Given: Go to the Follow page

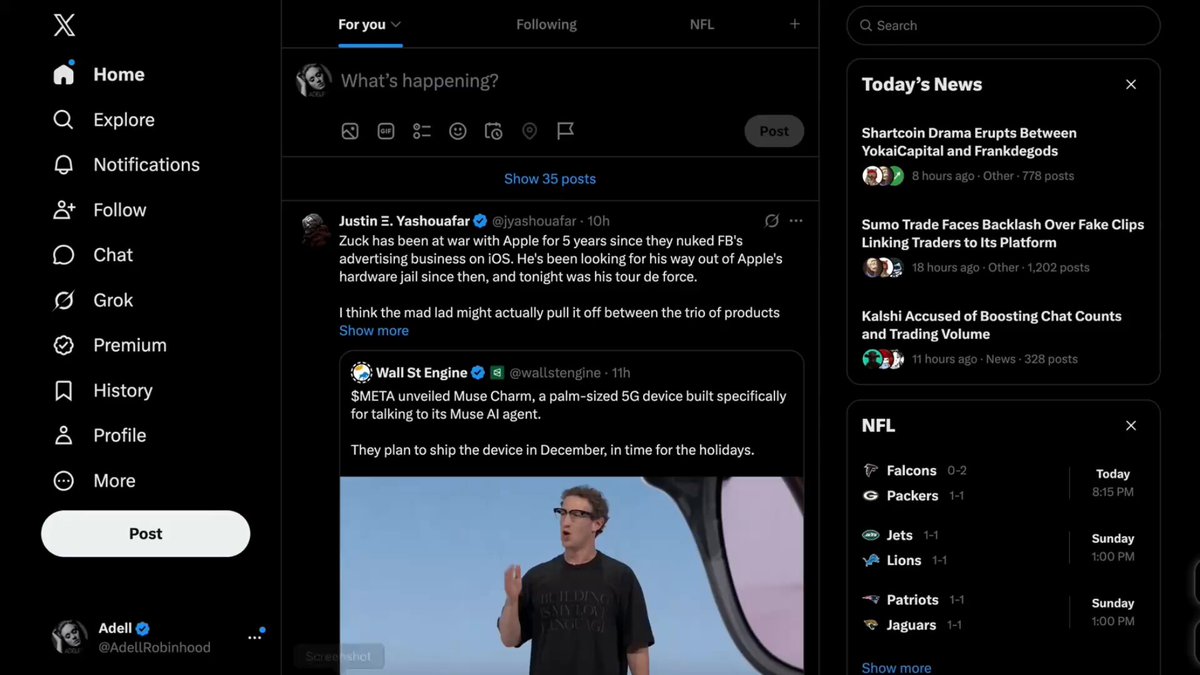Looking at the screenshot, I should tap(100, 210).
